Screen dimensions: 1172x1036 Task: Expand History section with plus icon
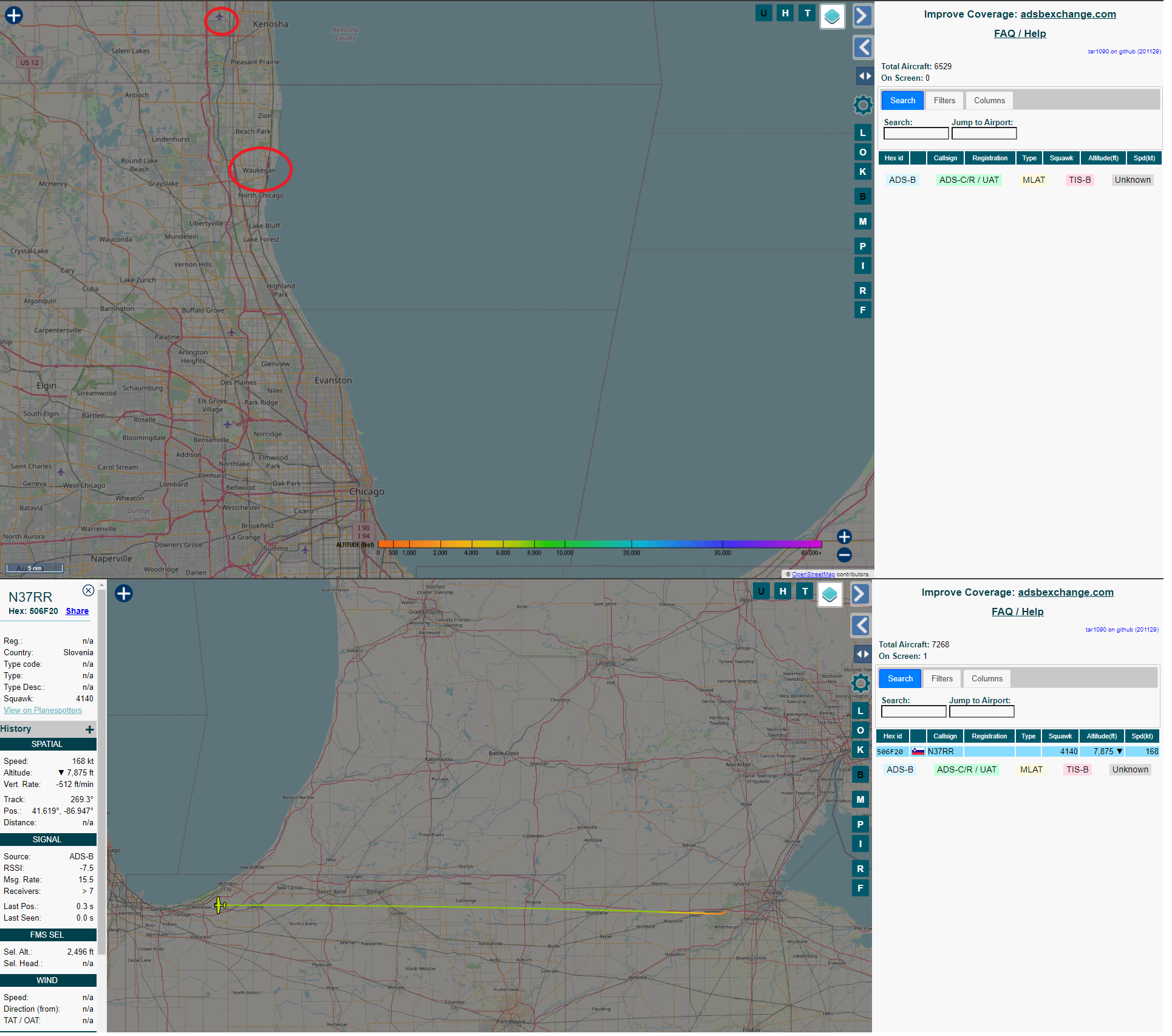[x=90, y=731]
